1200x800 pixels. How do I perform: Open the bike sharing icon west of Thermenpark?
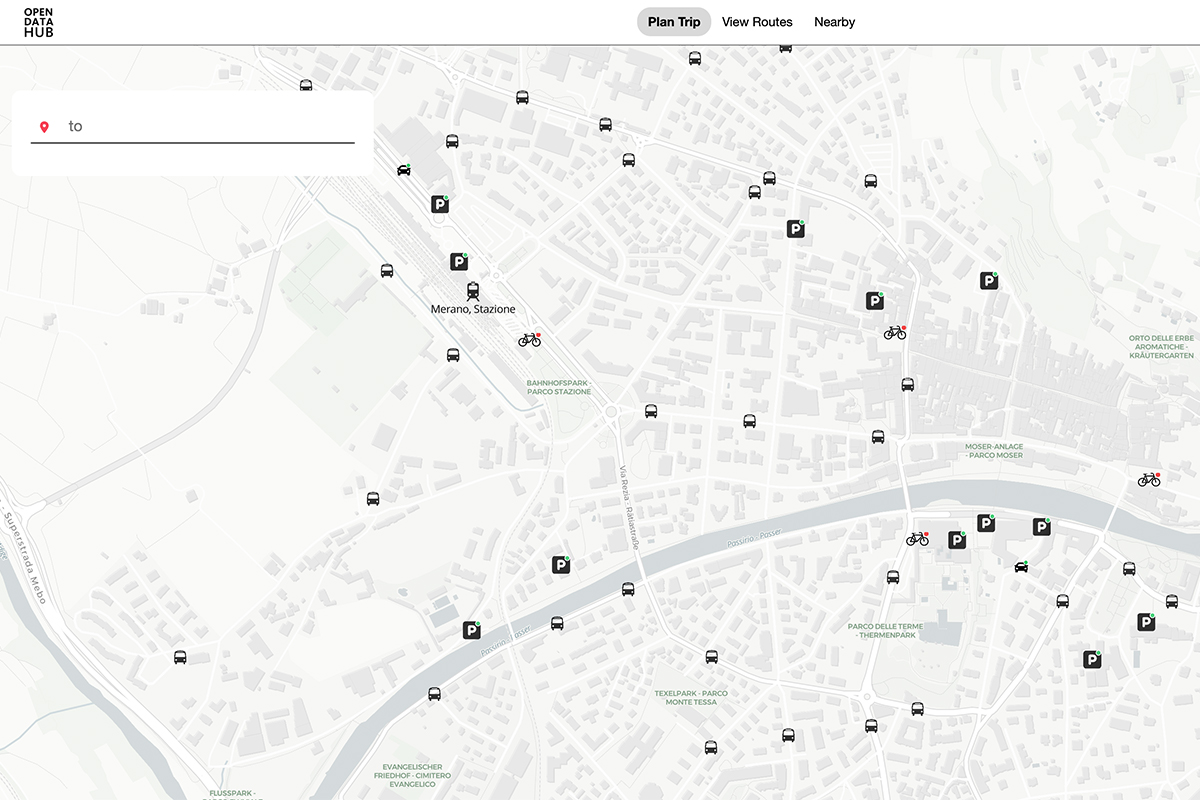coord(917,537)
